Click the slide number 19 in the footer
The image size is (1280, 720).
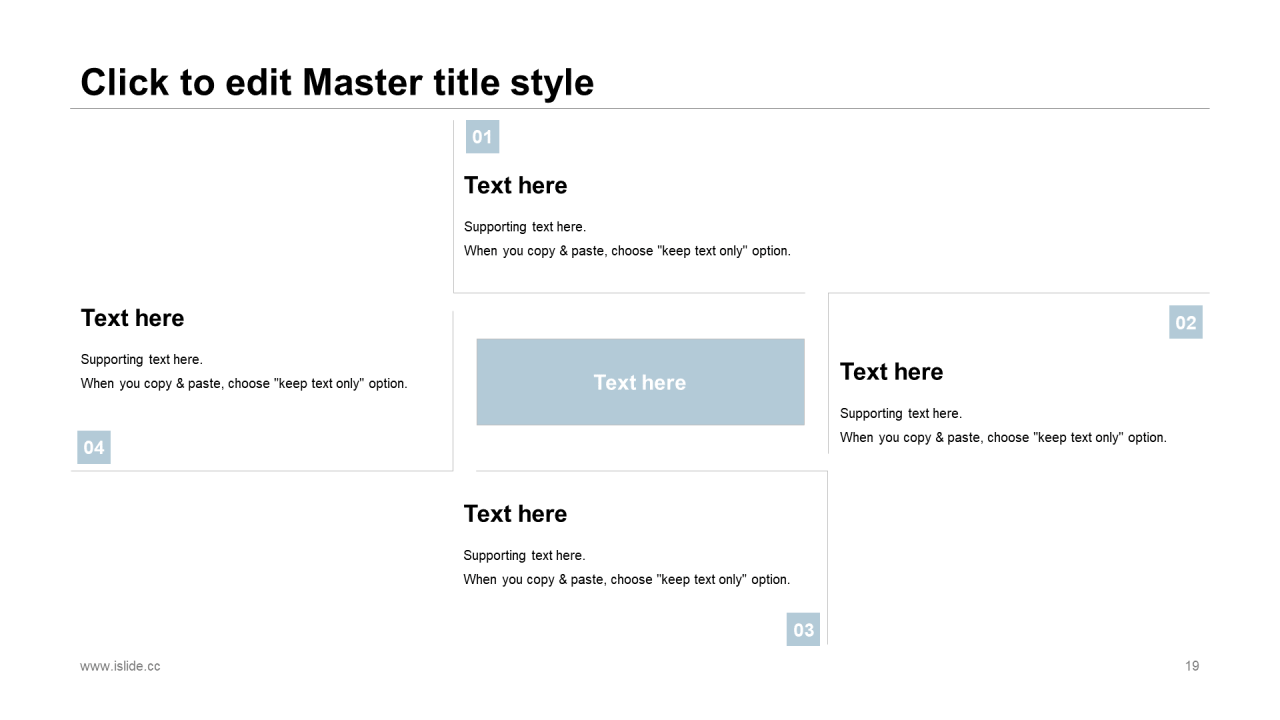1192,666
